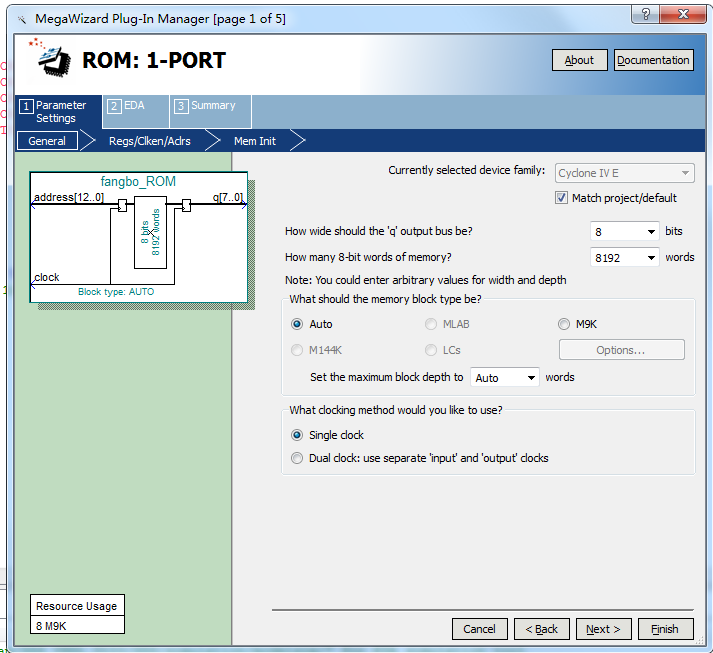
Task: Click the Cancel button
Action: tap(480, 629)
